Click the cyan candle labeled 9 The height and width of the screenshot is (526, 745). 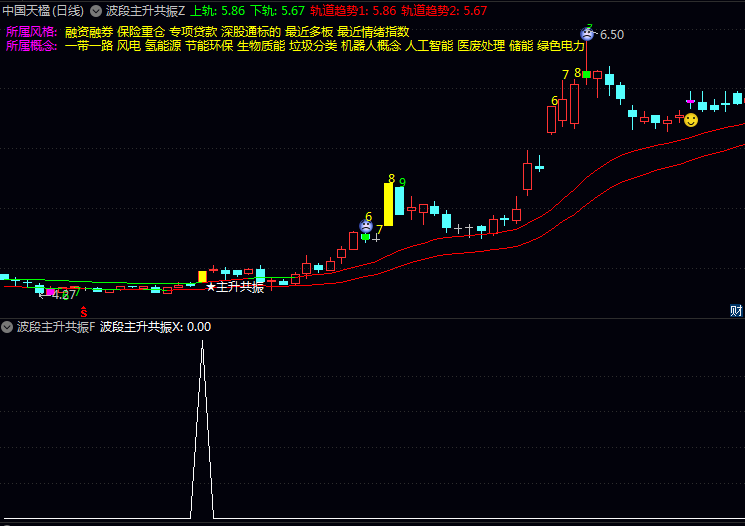click(x=400, y=201)
